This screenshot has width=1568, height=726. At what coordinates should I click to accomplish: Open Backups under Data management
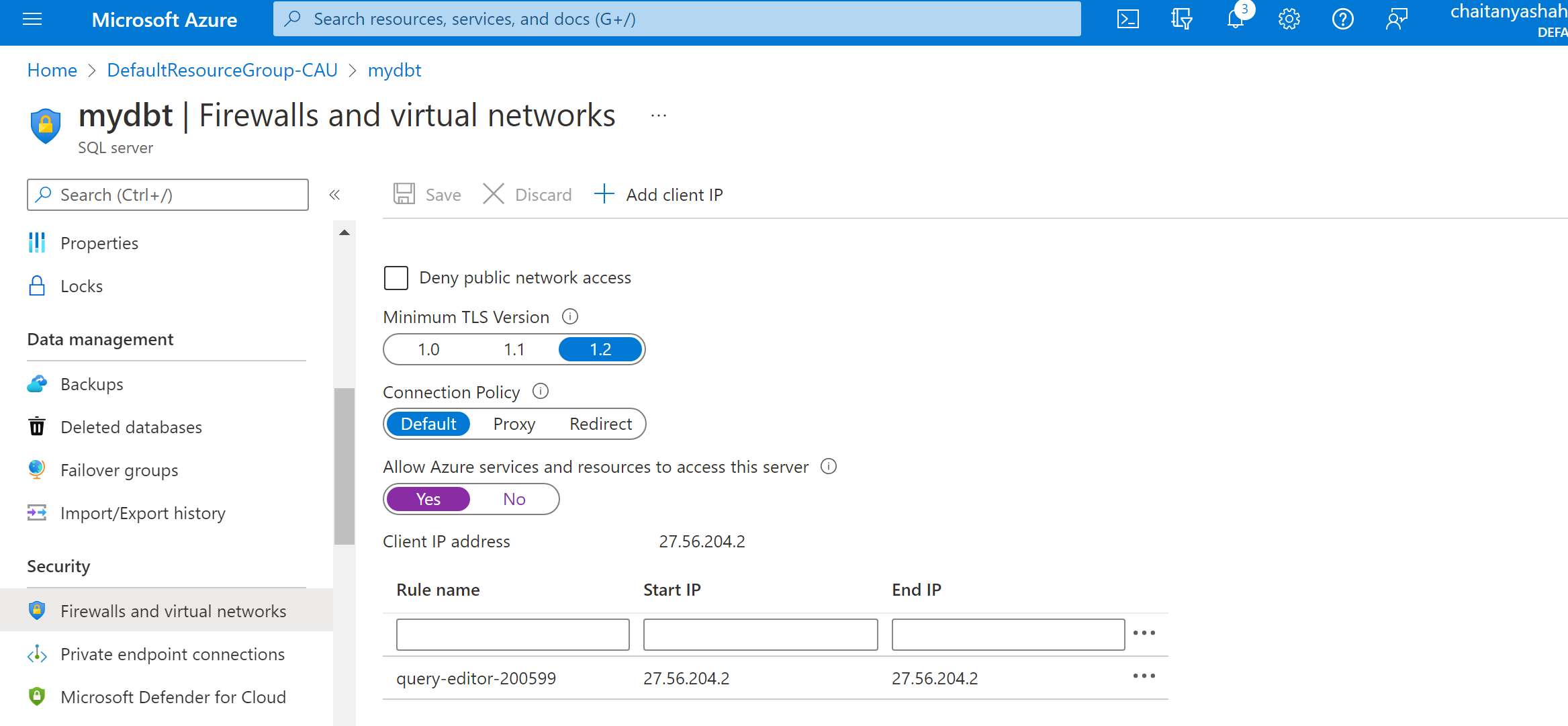click(x=91, y=383)
